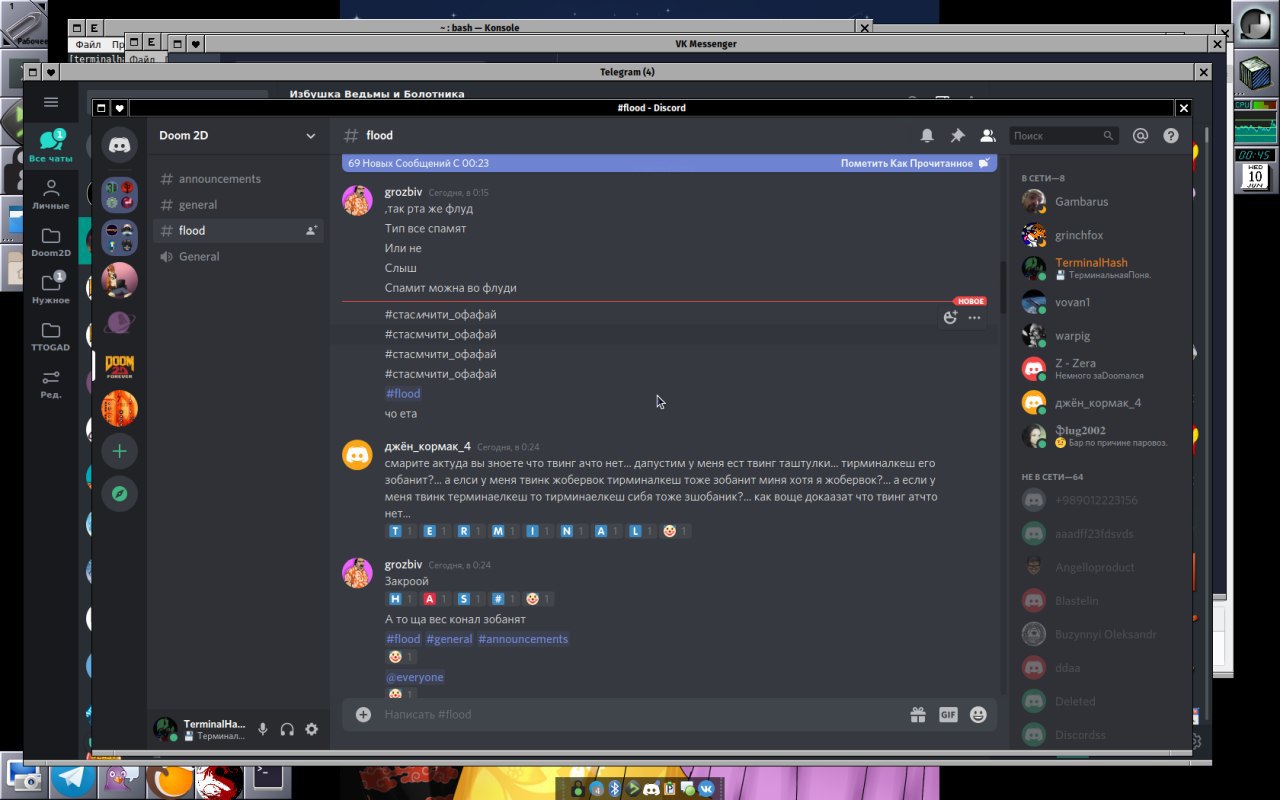
Task: Focus the 'Поиск' search field
Action: tap(1063, 136)
